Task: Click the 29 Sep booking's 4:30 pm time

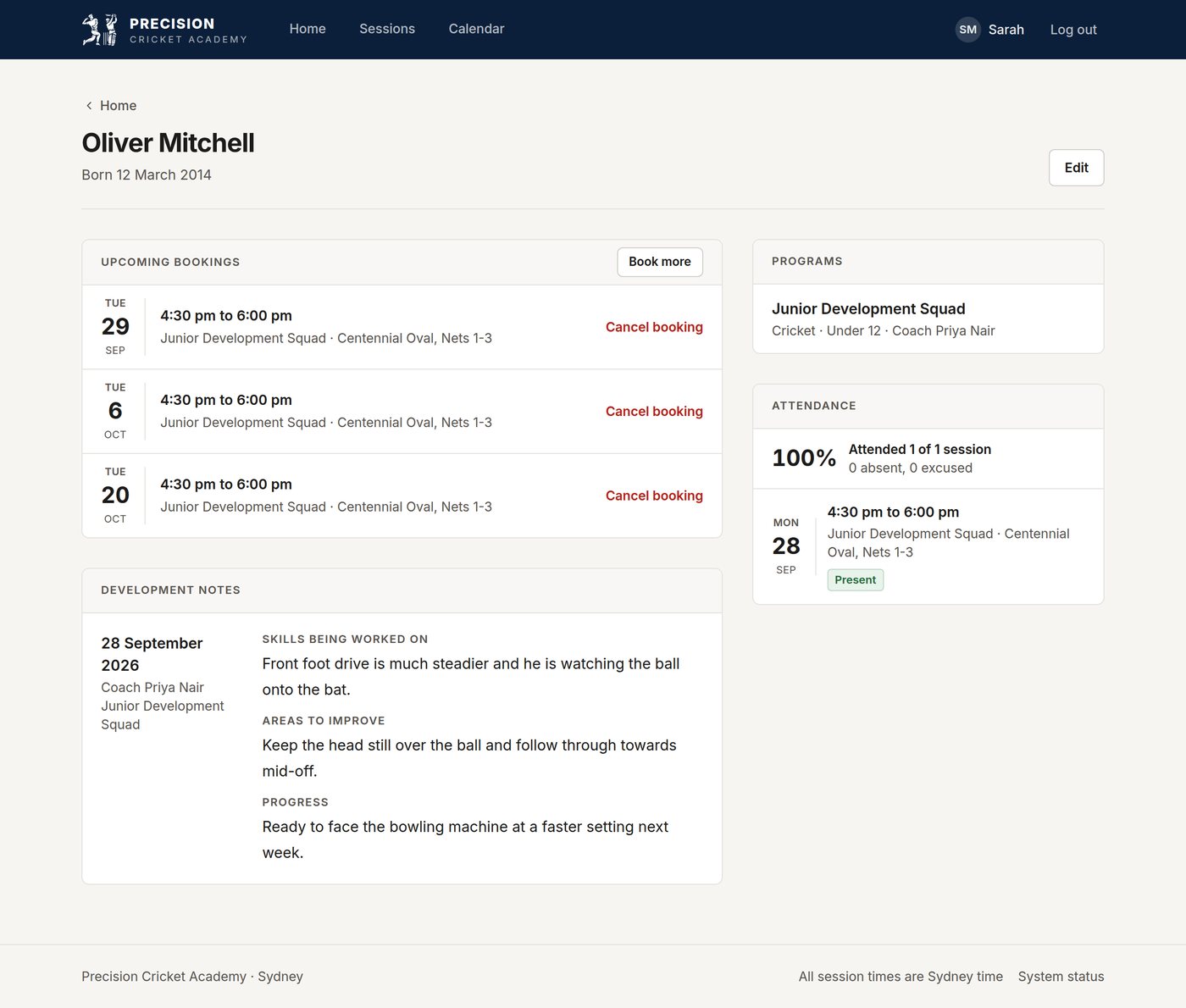Action: (x=226, y=316)
